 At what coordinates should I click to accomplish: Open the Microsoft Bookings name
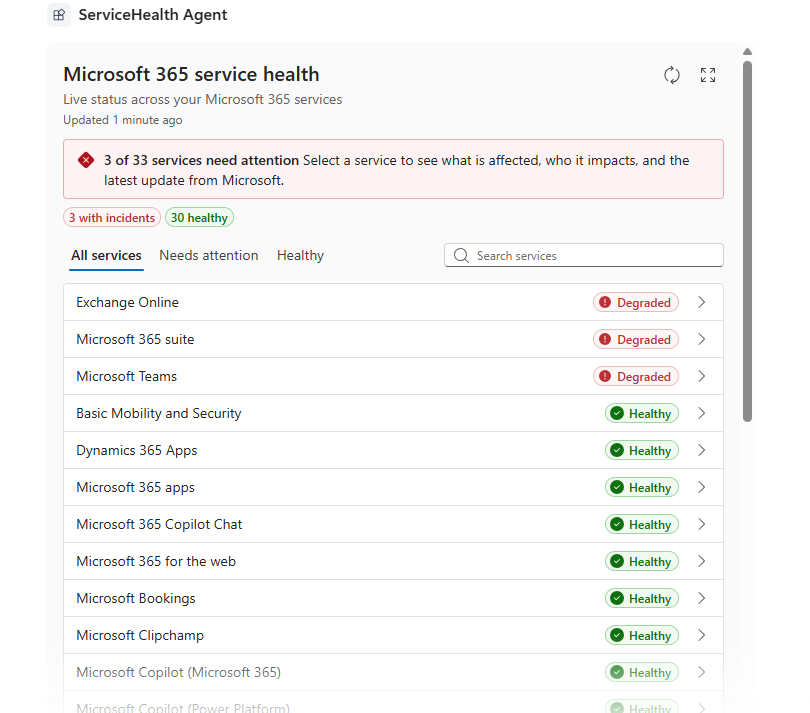136,598
